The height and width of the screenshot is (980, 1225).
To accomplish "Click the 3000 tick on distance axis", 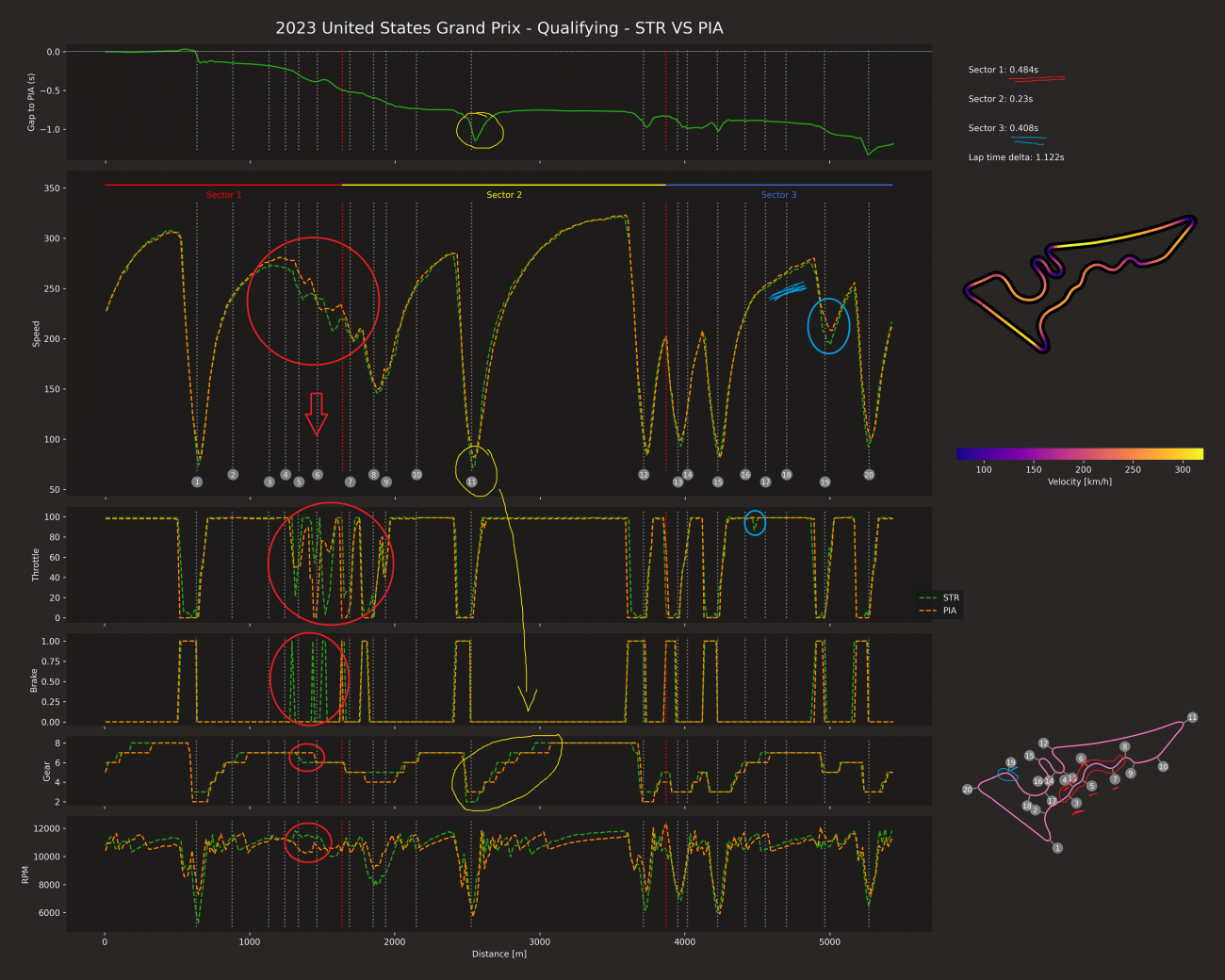I will 540,941.
